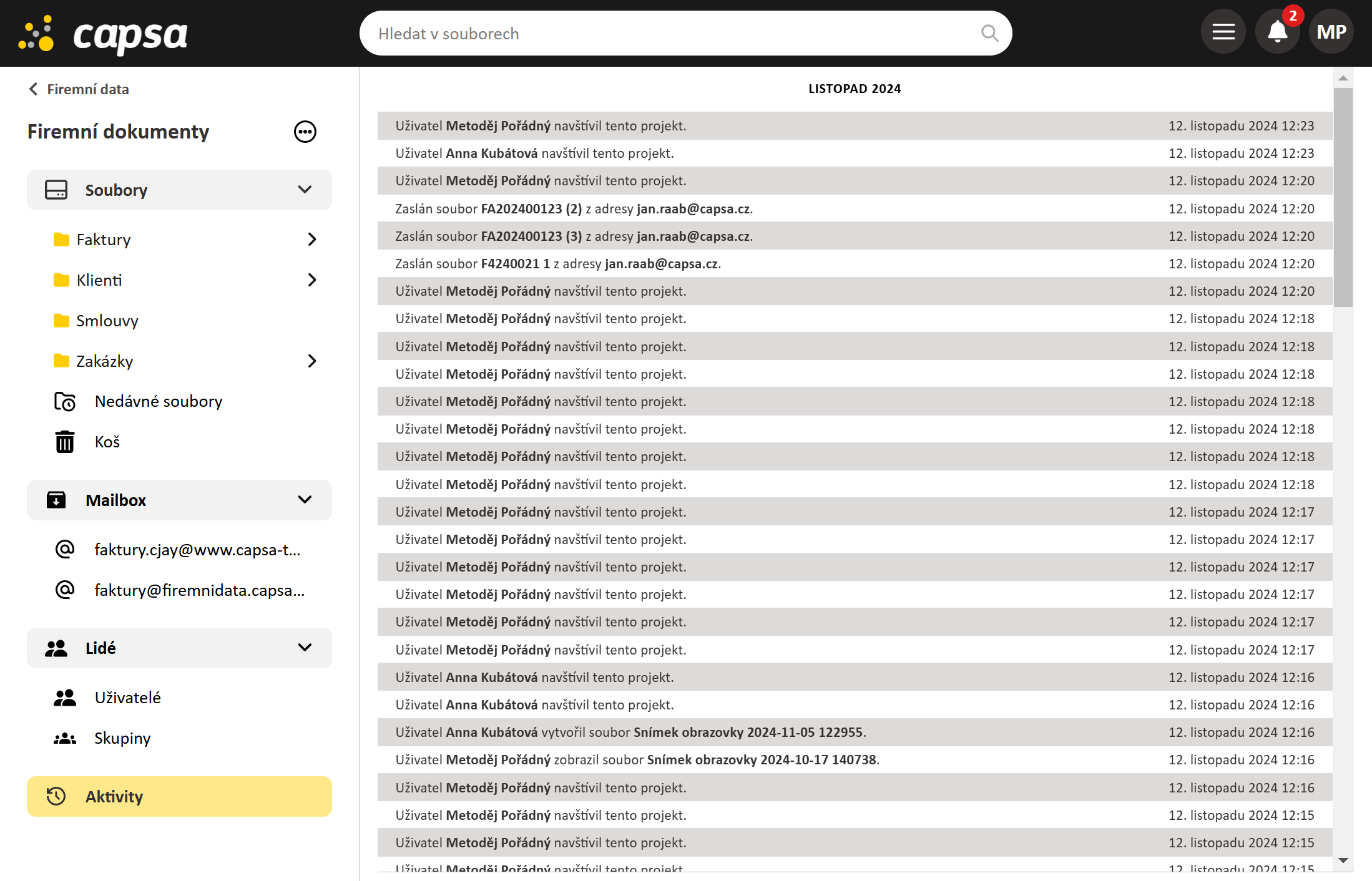Collapse the Soubory section
Image resolution: width=1372 pixels, height=881 pixels.
click(305, 190)
